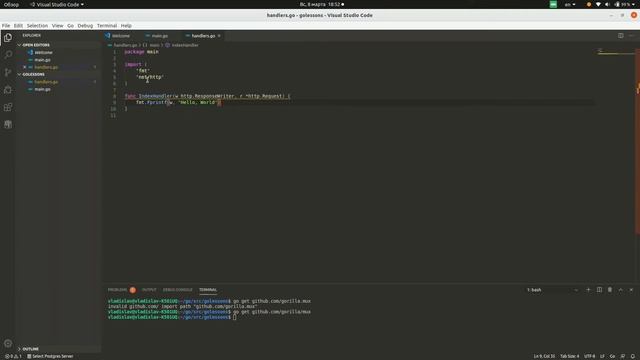Maximize the terminal panel with up chevron
Viewport: 640px width, 360px height.
tap(620, 290)
